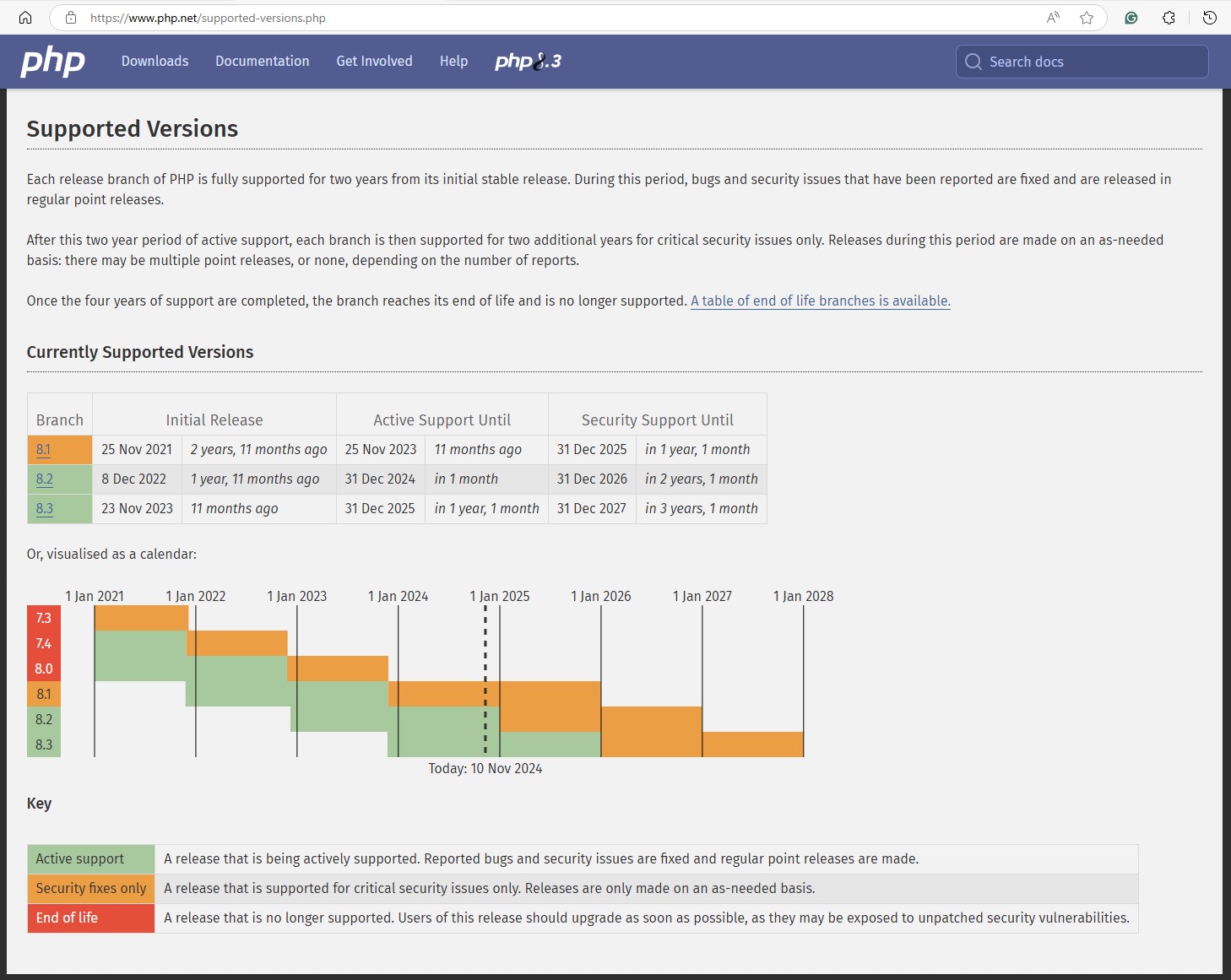
Task: Add page to favorites star icon
Action: pyautogui.click(x=1087, y=18)
